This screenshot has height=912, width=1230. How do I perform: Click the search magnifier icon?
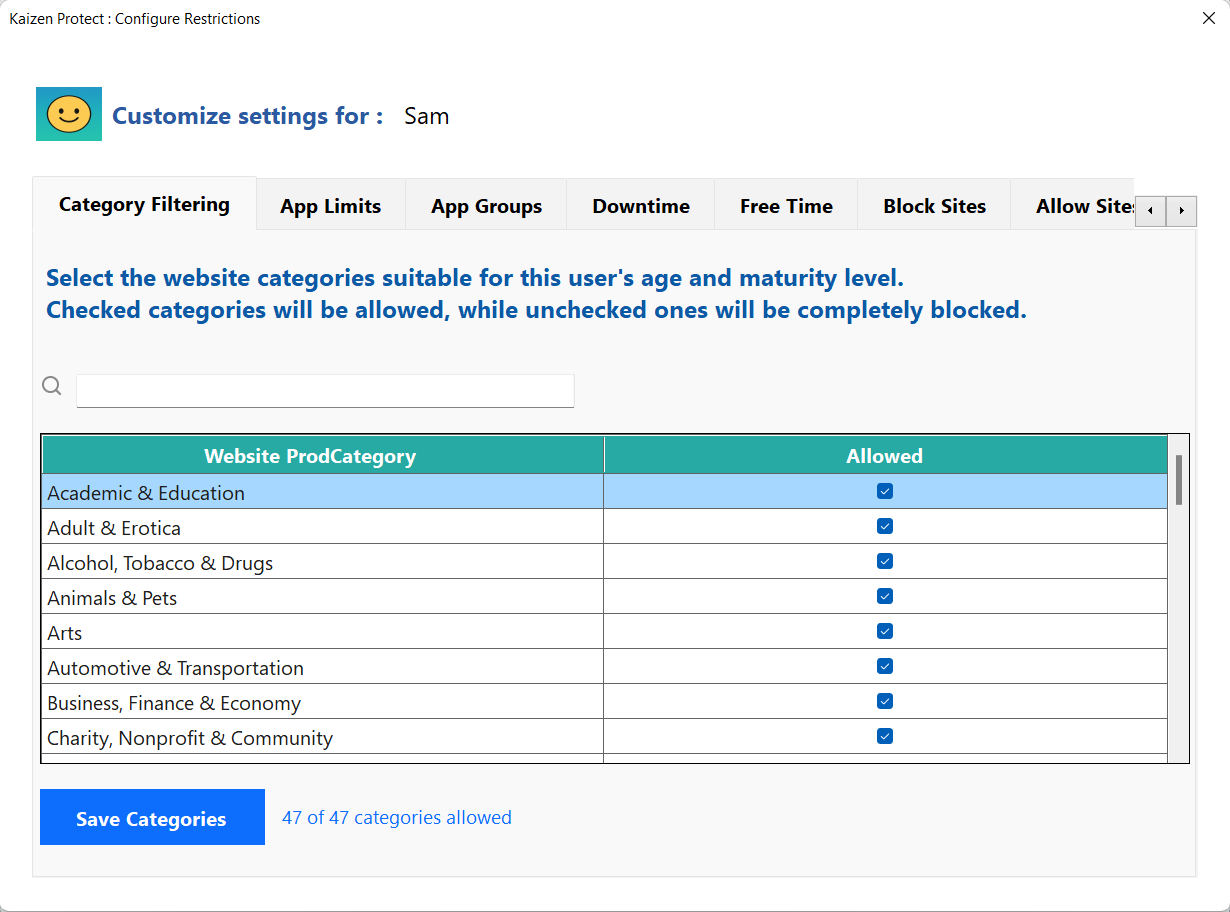(51, 385)
